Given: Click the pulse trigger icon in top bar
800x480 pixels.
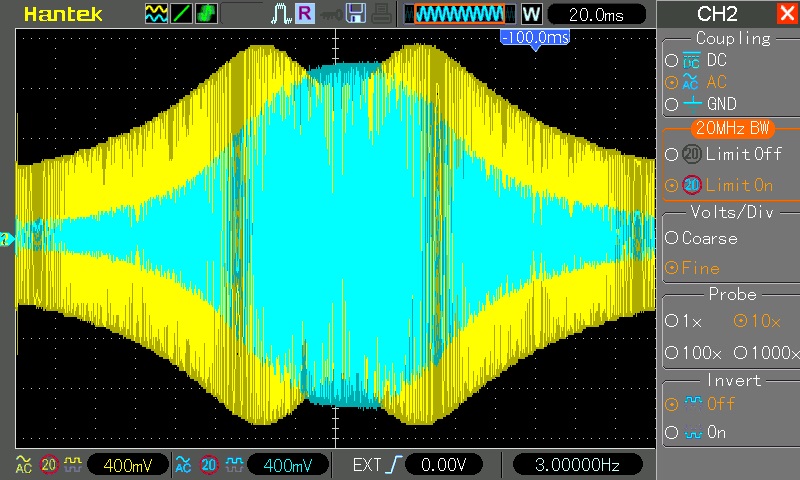Looking at the screenshot, I should pos(281,14).
